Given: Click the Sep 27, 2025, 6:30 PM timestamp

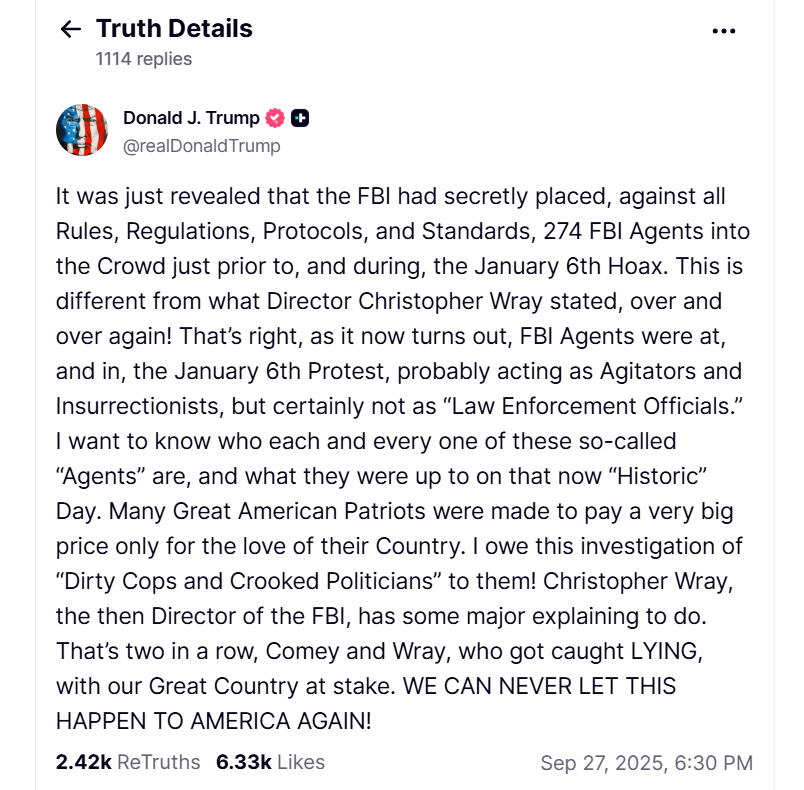Looking at the screenshot, I should [x=647, y=763].
